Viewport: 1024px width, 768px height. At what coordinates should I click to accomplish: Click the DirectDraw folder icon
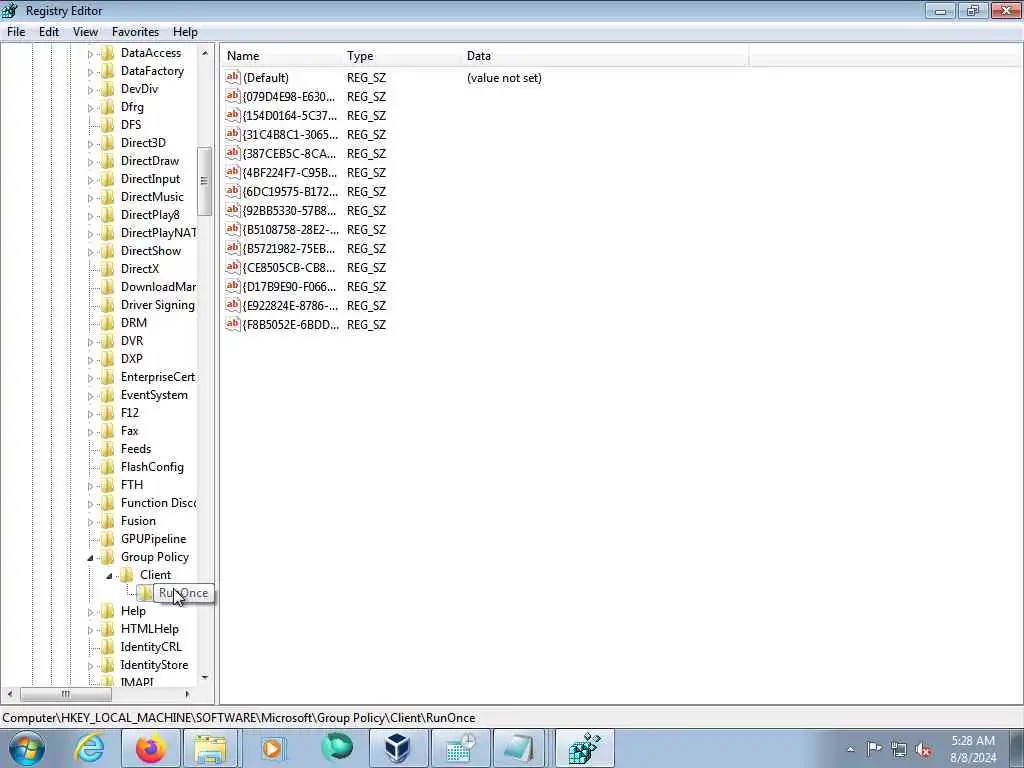pyautogui.click(x=108, y=161)
